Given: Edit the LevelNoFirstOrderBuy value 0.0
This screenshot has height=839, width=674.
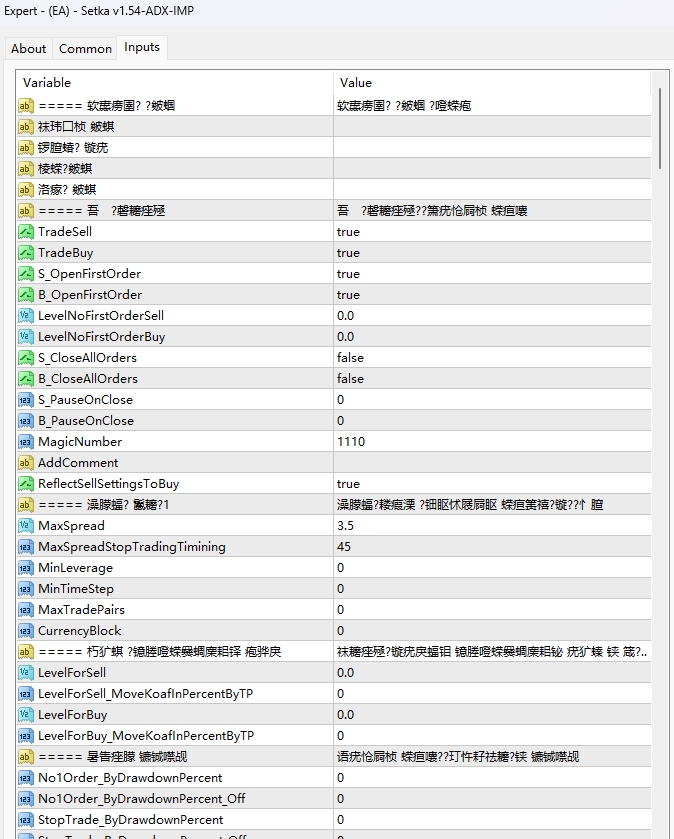Looking at the screenshot, I should click(492, 337).
